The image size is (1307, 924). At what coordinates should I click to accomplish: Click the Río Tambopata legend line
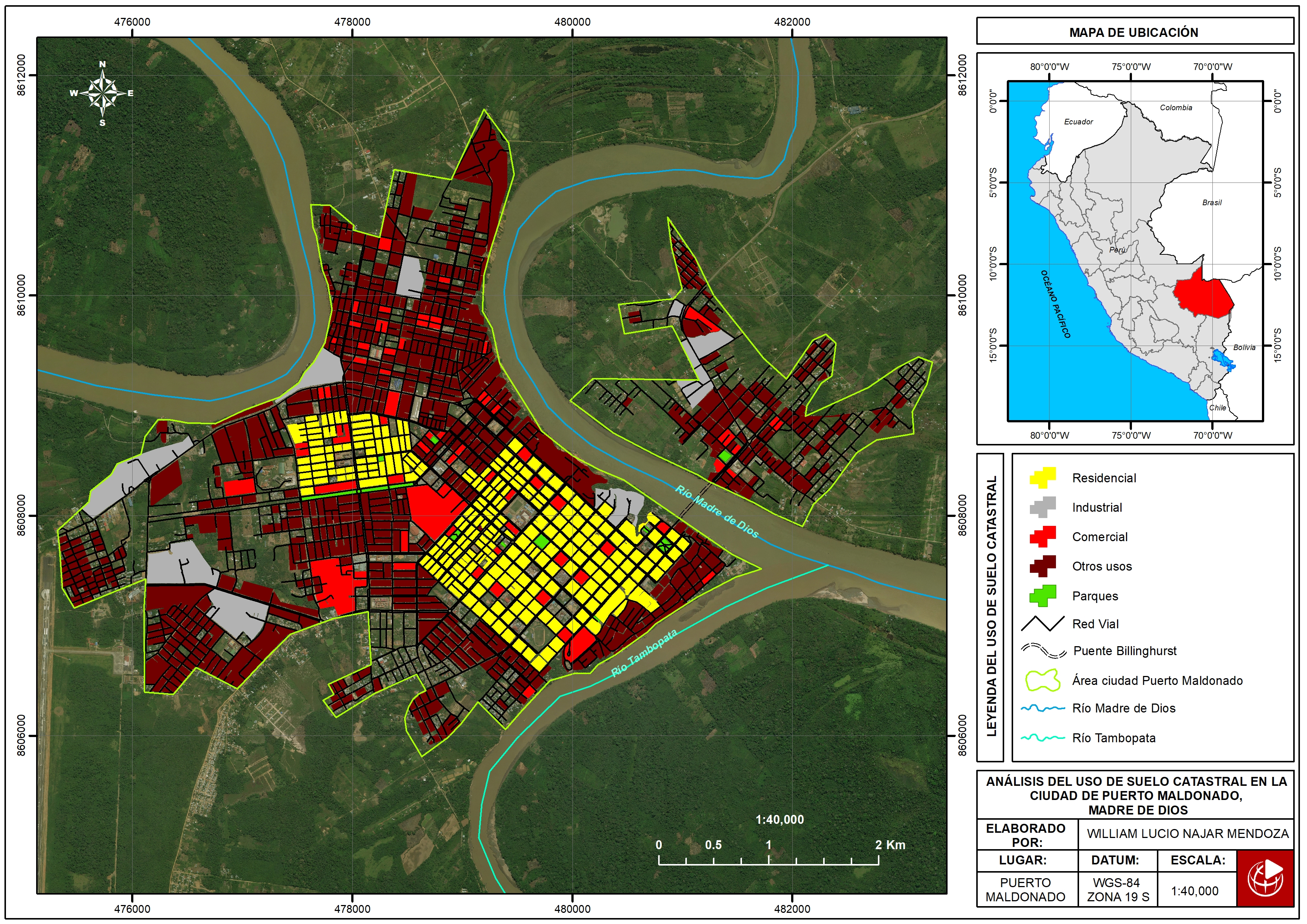(x=1043, y=738)
